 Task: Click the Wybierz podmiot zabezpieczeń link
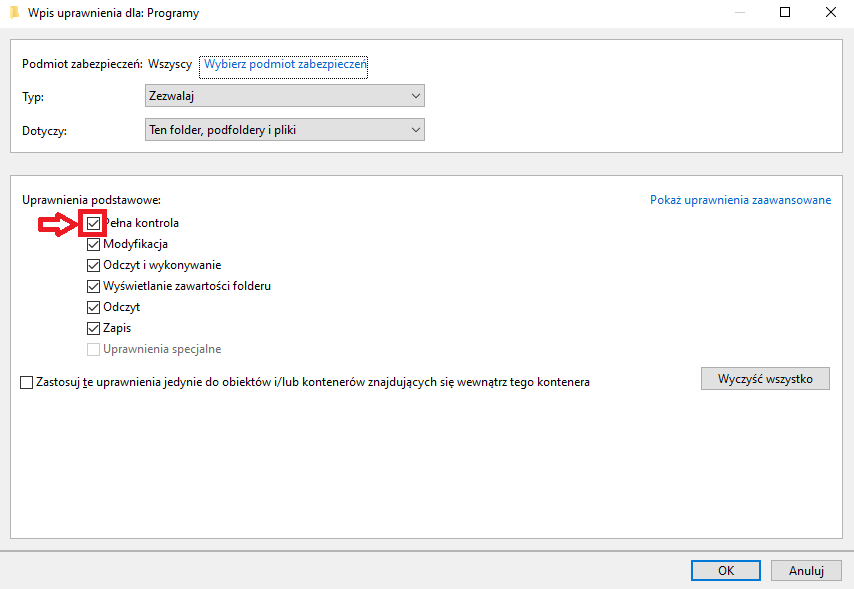point(286,64)
